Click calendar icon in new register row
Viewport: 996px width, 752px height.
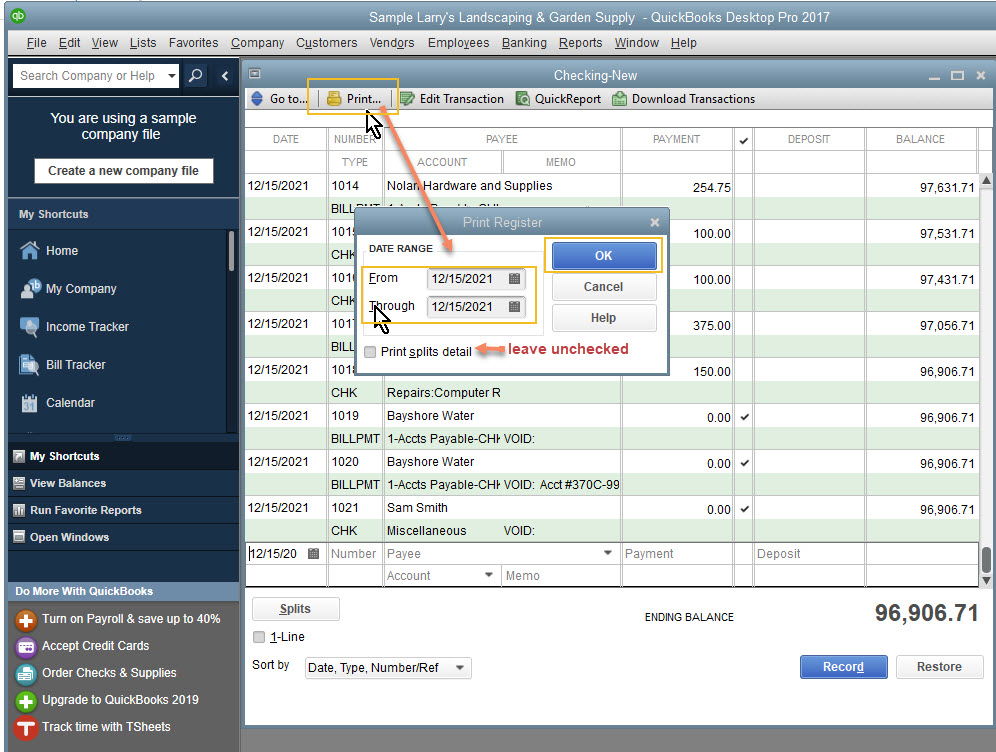pos(313,553)
